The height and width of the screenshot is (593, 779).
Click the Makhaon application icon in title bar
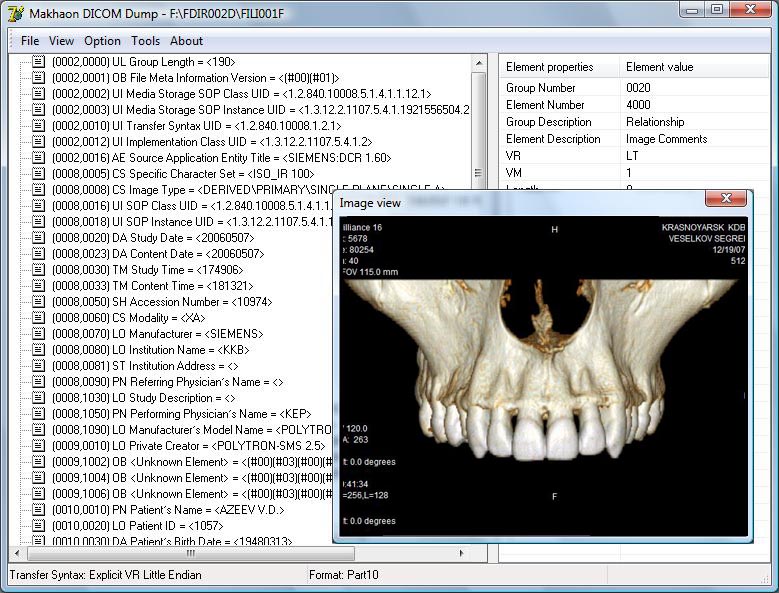(15, 12)
